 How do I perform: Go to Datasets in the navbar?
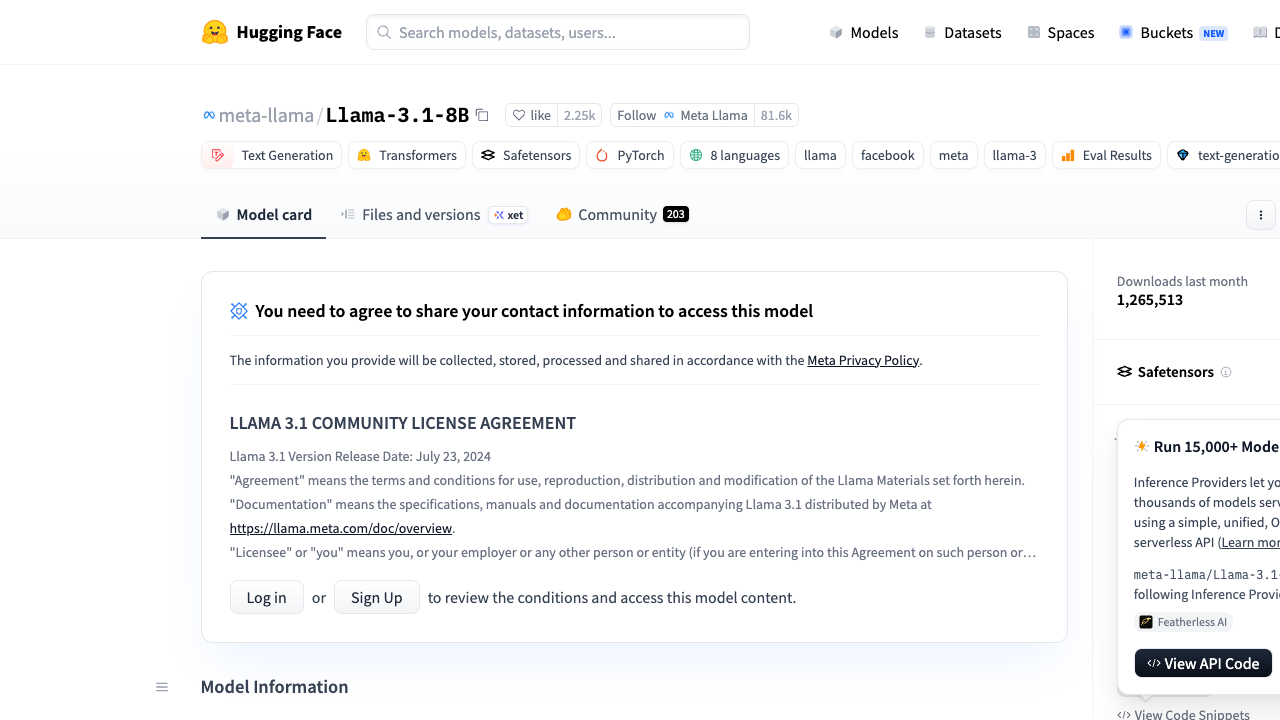click(x=962, y=32)
